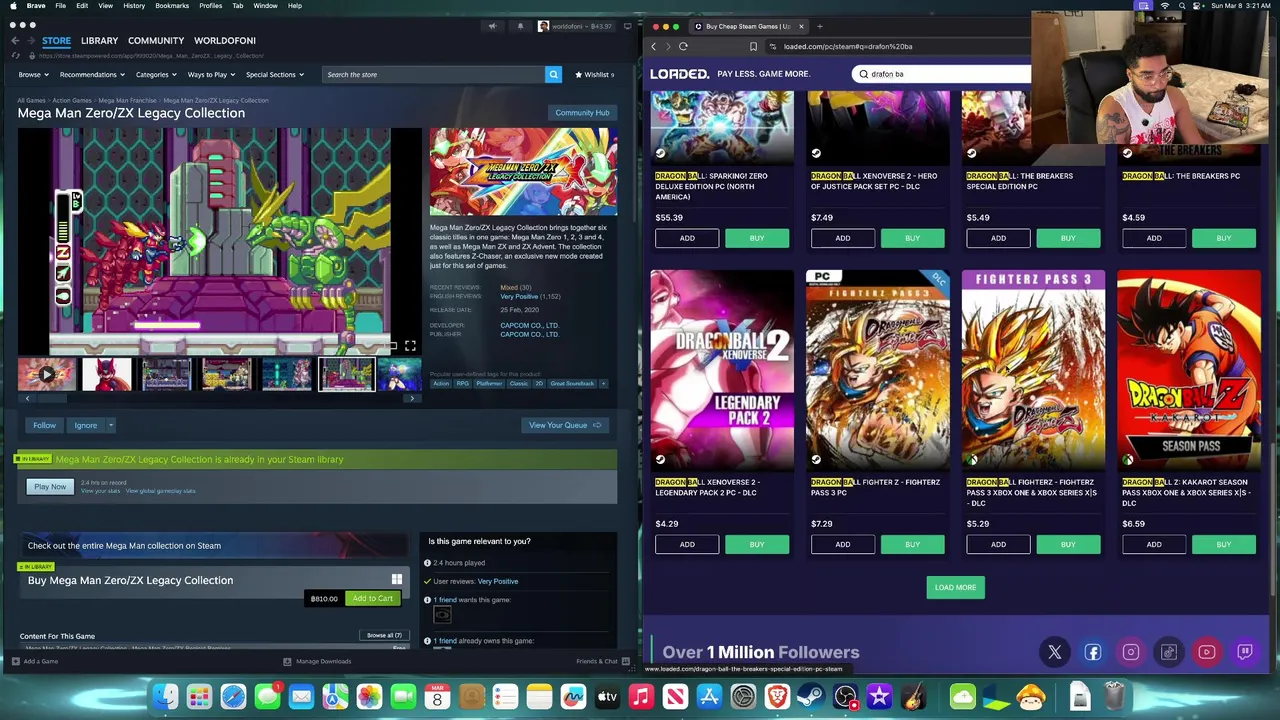This screenshot has height=720, width=1280.
Task: Switch to the Steam LIBRARY tab
Action: coord(99,40)
